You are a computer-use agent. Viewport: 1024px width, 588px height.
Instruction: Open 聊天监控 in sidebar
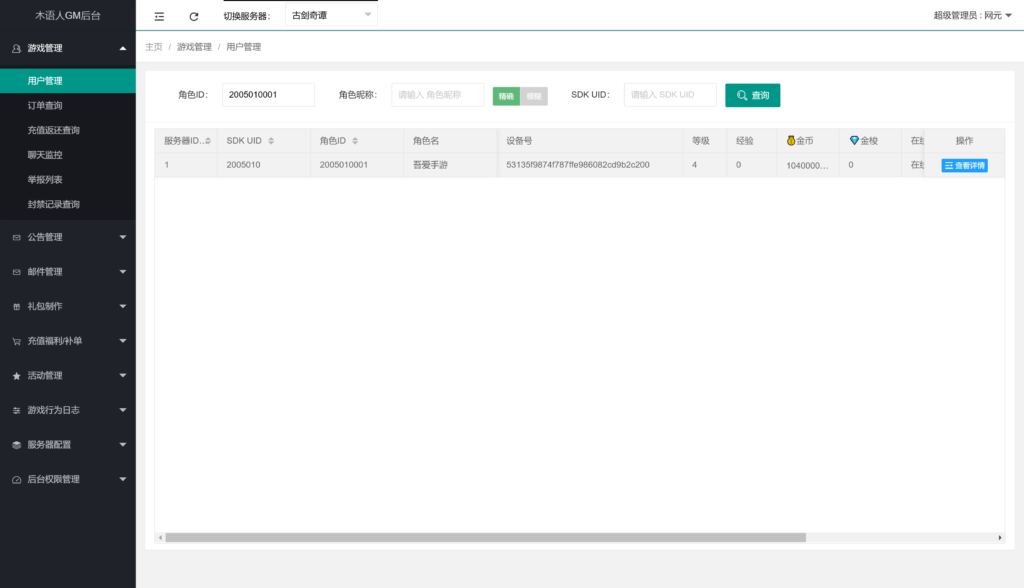68,155
